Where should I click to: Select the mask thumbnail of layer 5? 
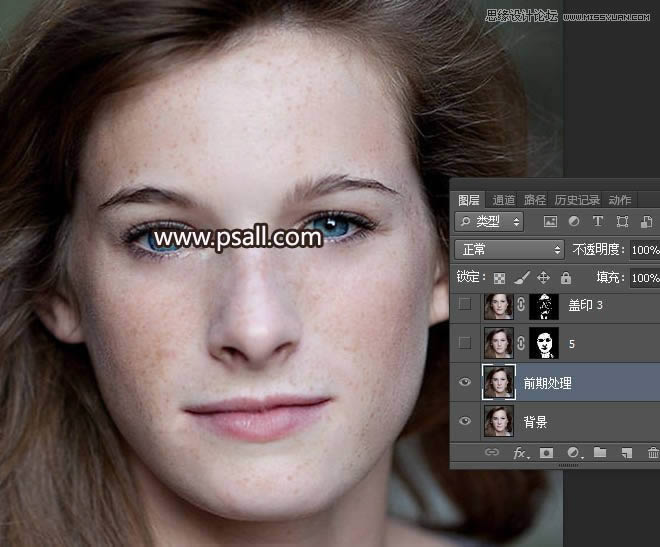(x=542, y=344)
